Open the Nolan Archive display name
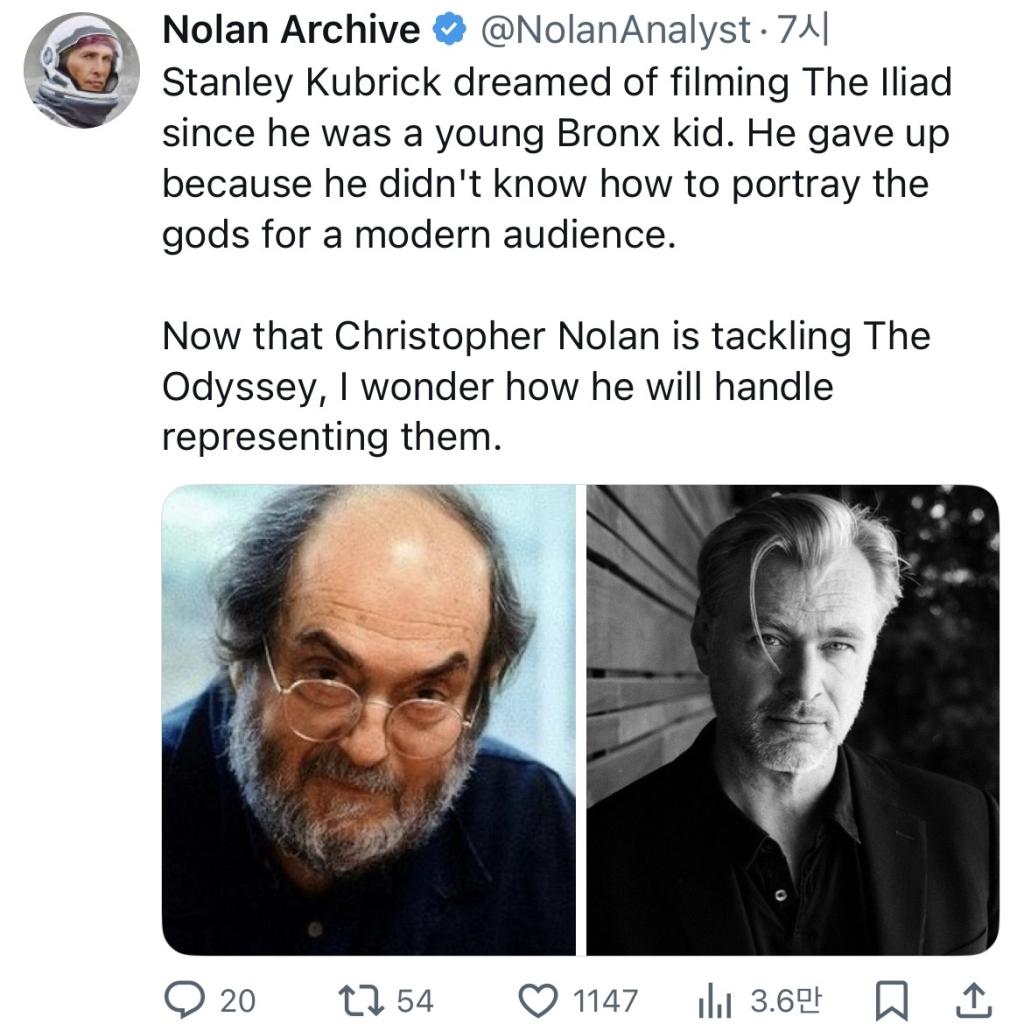 click(291, 31)
